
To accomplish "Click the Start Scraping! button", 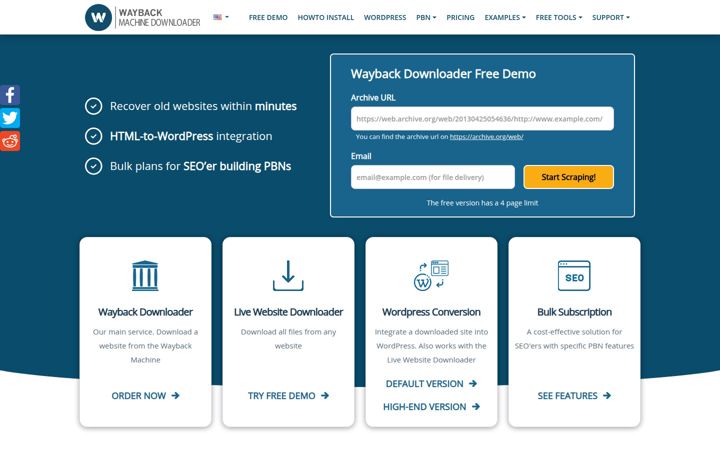I will 568,177.
